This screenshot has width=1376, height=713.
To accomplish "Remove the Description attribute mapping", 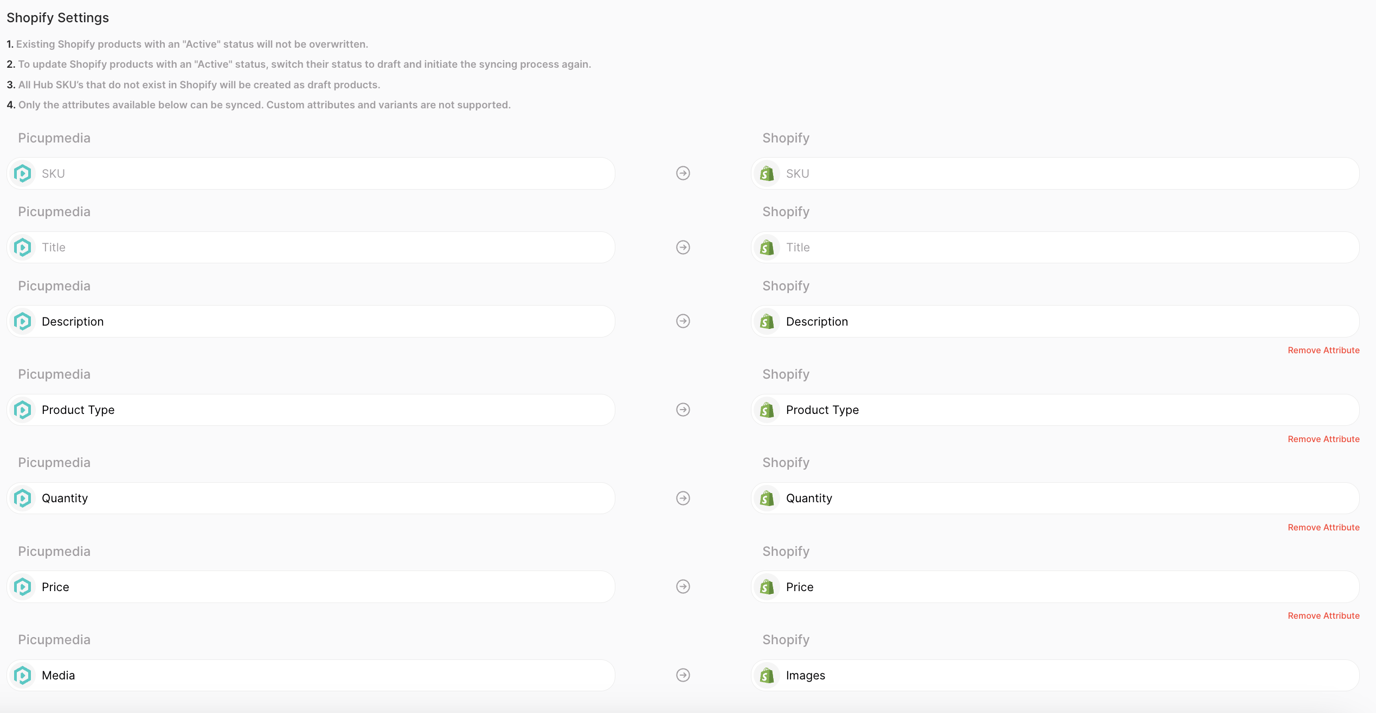I will coord(1323,350).
